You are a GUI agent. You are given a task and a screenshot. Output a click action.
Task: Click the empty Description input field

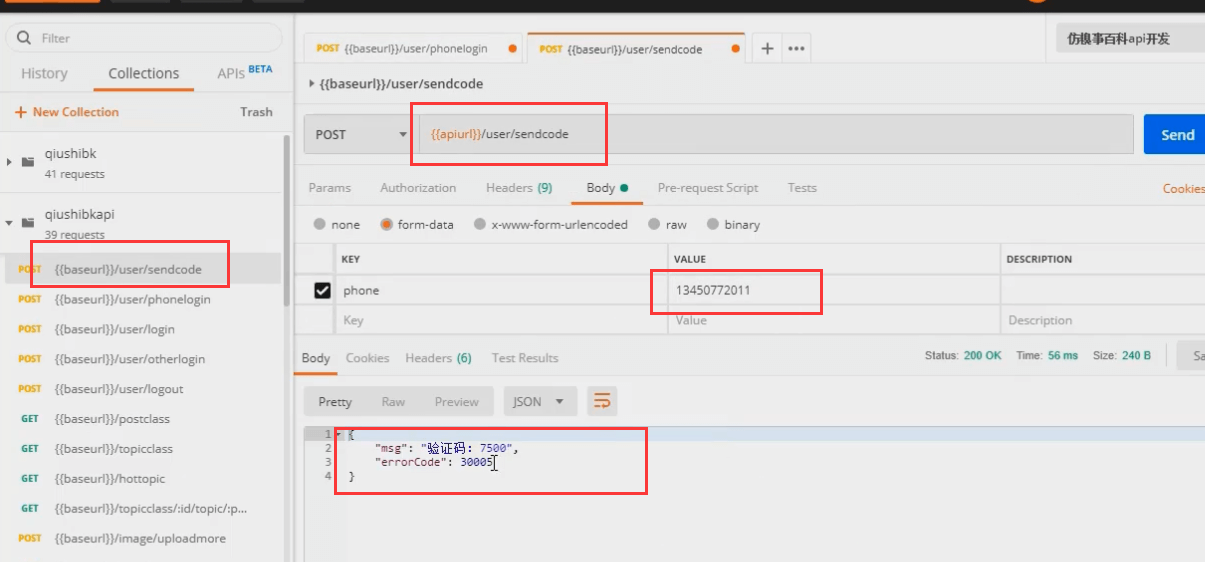pos(1103,320)
